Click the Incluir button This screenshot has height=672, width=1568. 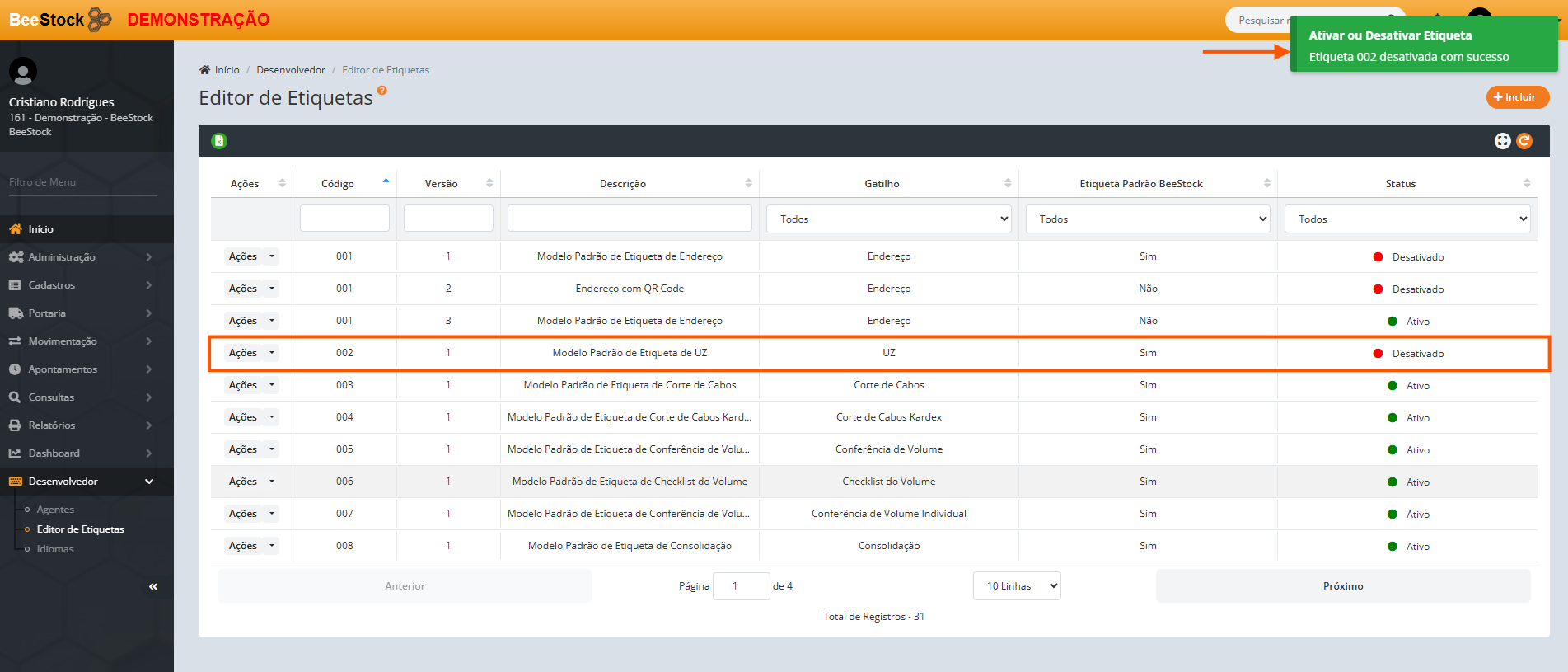tap(1517, 97)
